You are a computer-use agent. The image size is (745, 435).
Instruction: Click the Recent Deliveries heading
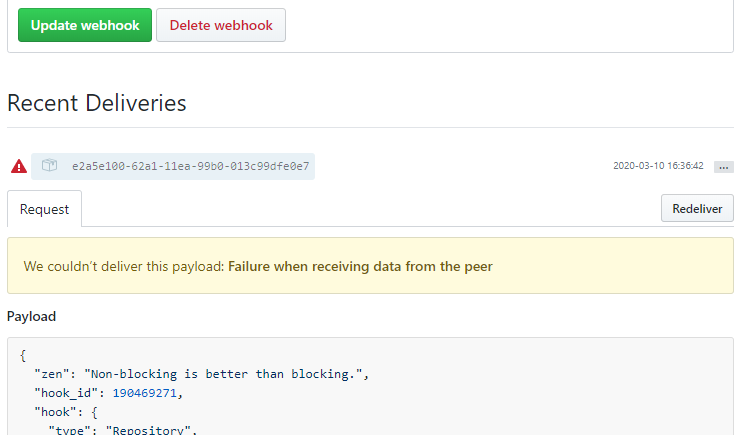point(96,103)
